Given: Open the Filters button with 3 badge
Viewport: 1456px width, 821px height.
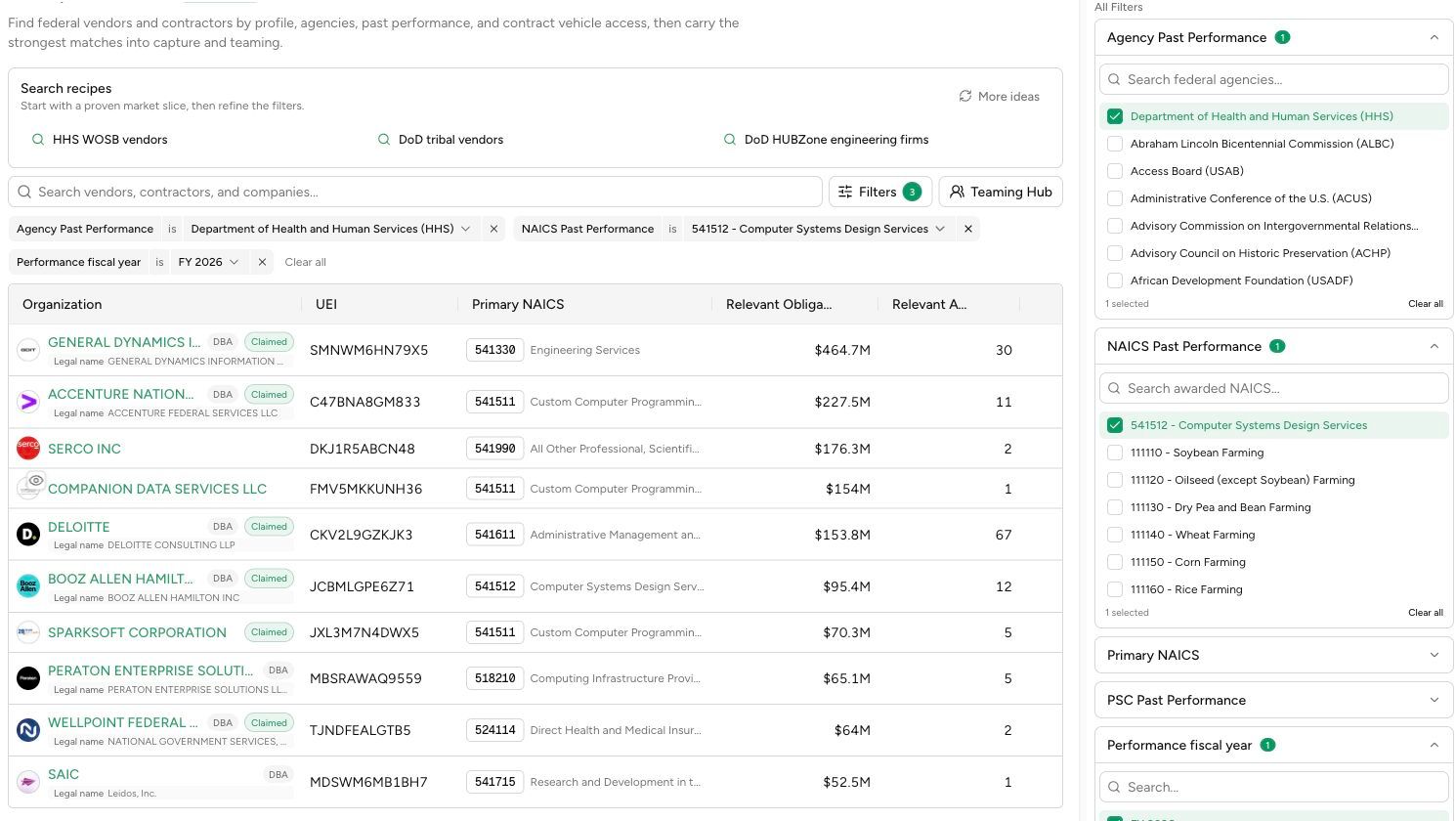Looking at the screenshot, I should (x=880, y=192).
